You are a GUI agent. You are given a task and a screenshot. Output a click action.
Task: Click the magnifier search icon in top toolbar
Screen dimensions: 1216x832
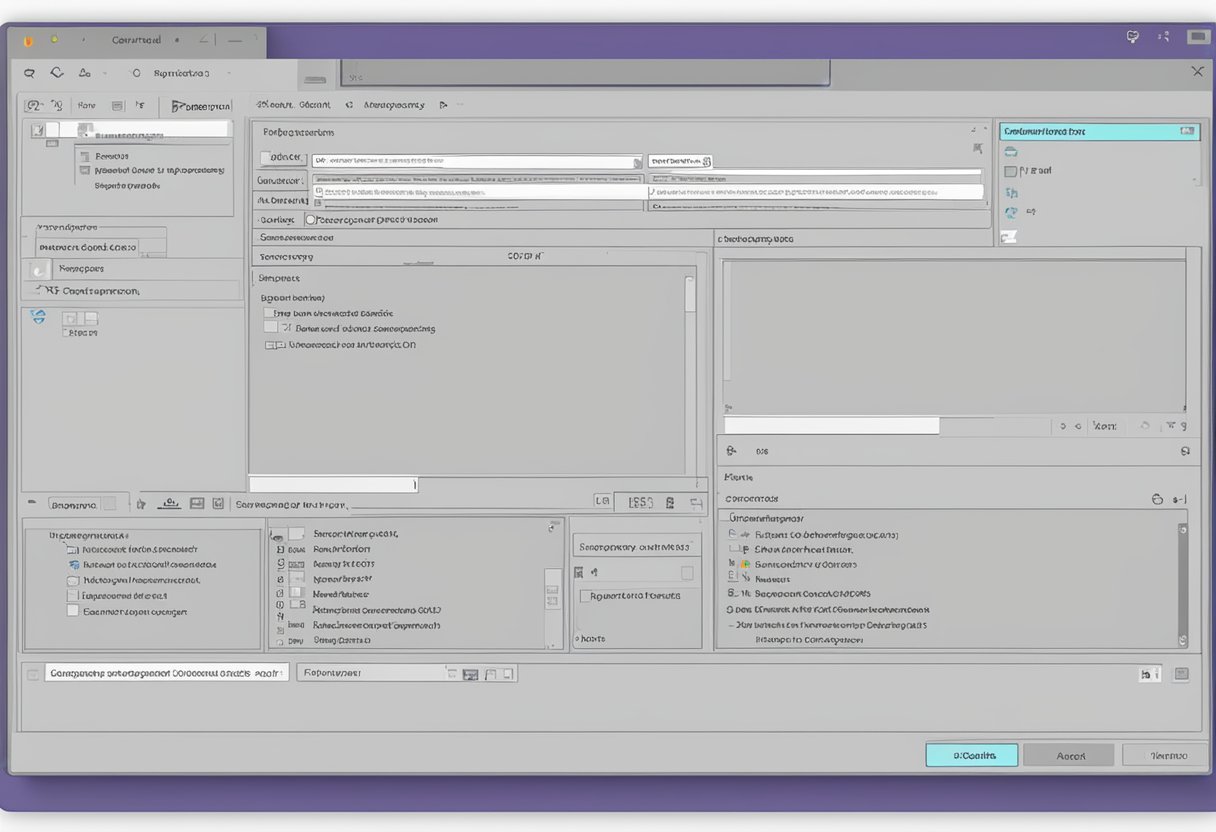[x=29, y=73]
